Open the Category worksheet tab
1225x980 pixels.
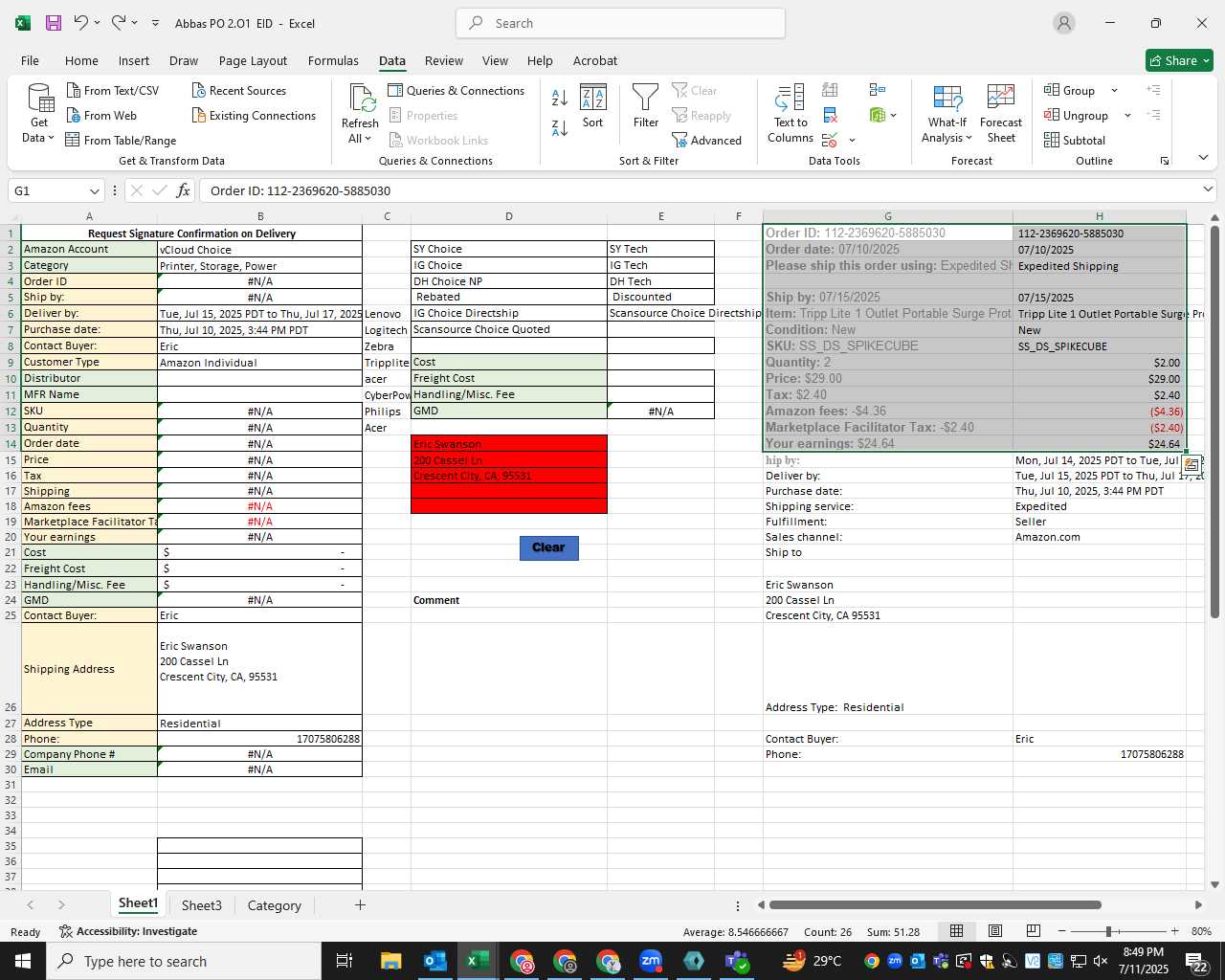(274, 905)
